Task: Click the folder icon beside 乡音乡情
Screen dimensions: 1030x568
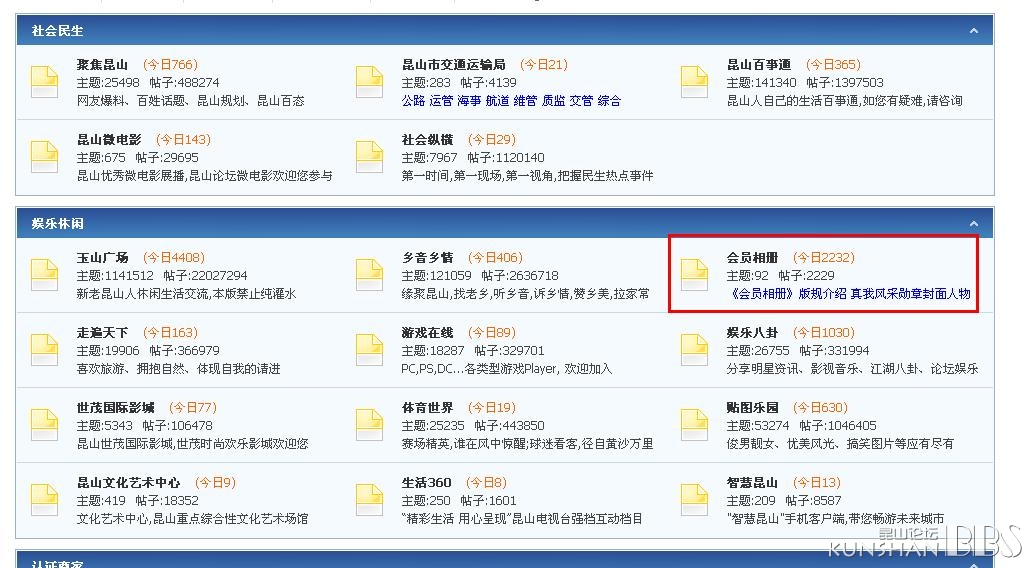Action: coord(369,275)
